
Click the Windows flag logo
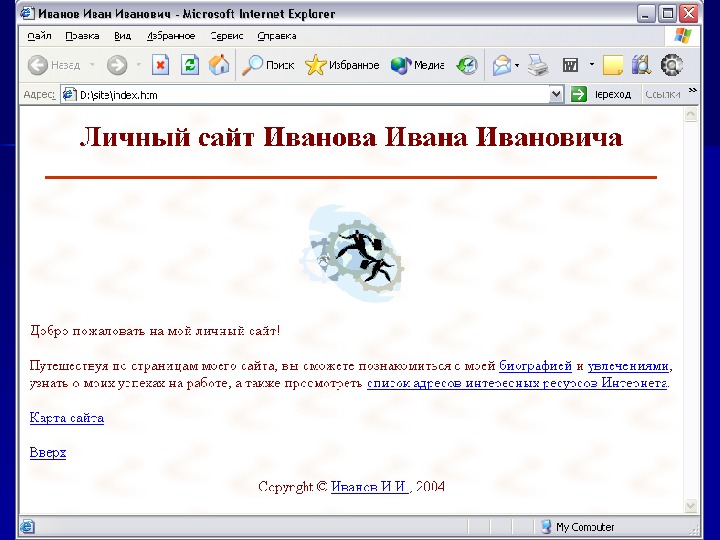pos(682,36)
